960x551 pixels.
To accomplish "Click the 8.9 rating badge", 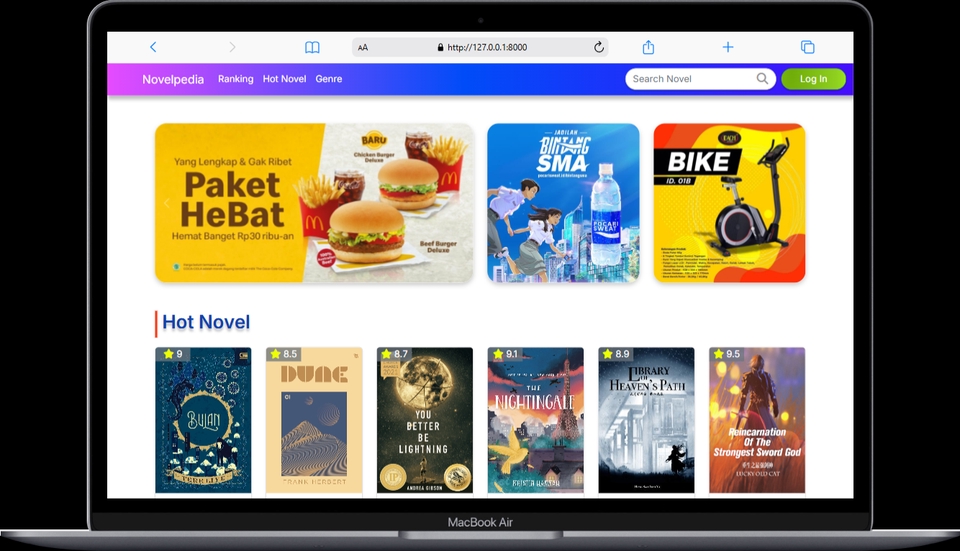I will click(616, 354).
